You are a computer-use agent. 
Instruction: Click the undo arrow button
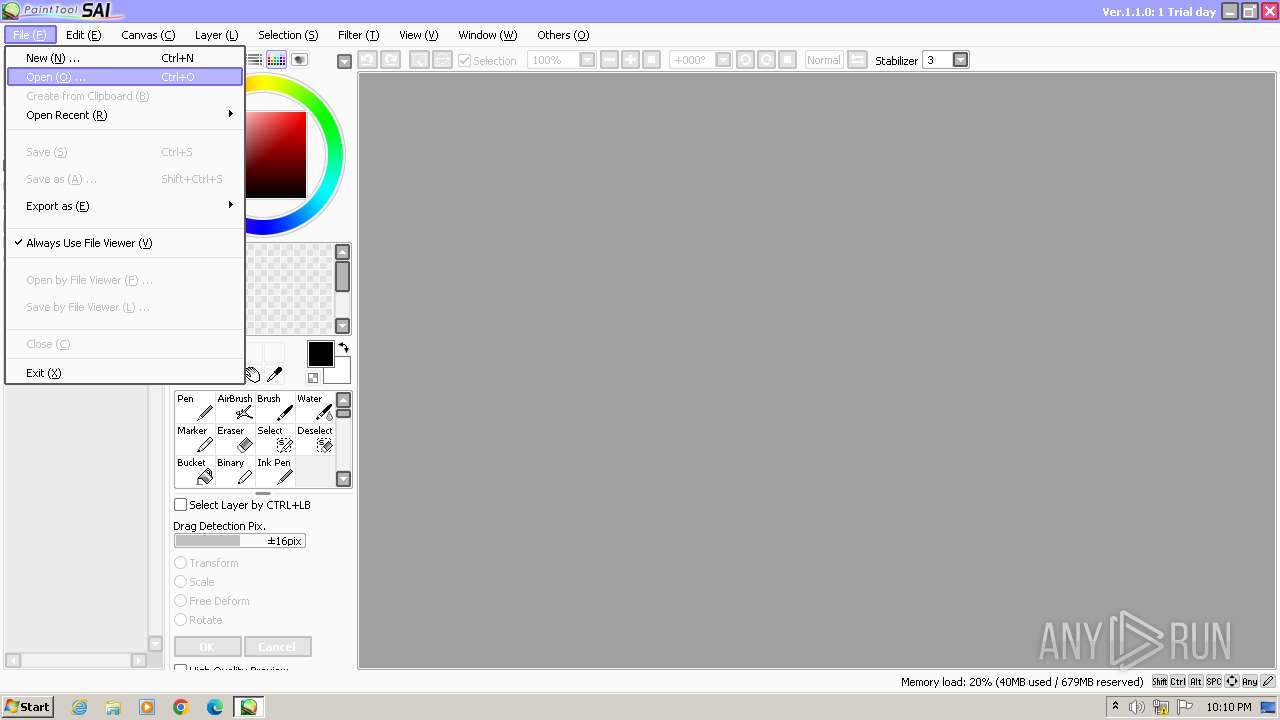[366, 60]
